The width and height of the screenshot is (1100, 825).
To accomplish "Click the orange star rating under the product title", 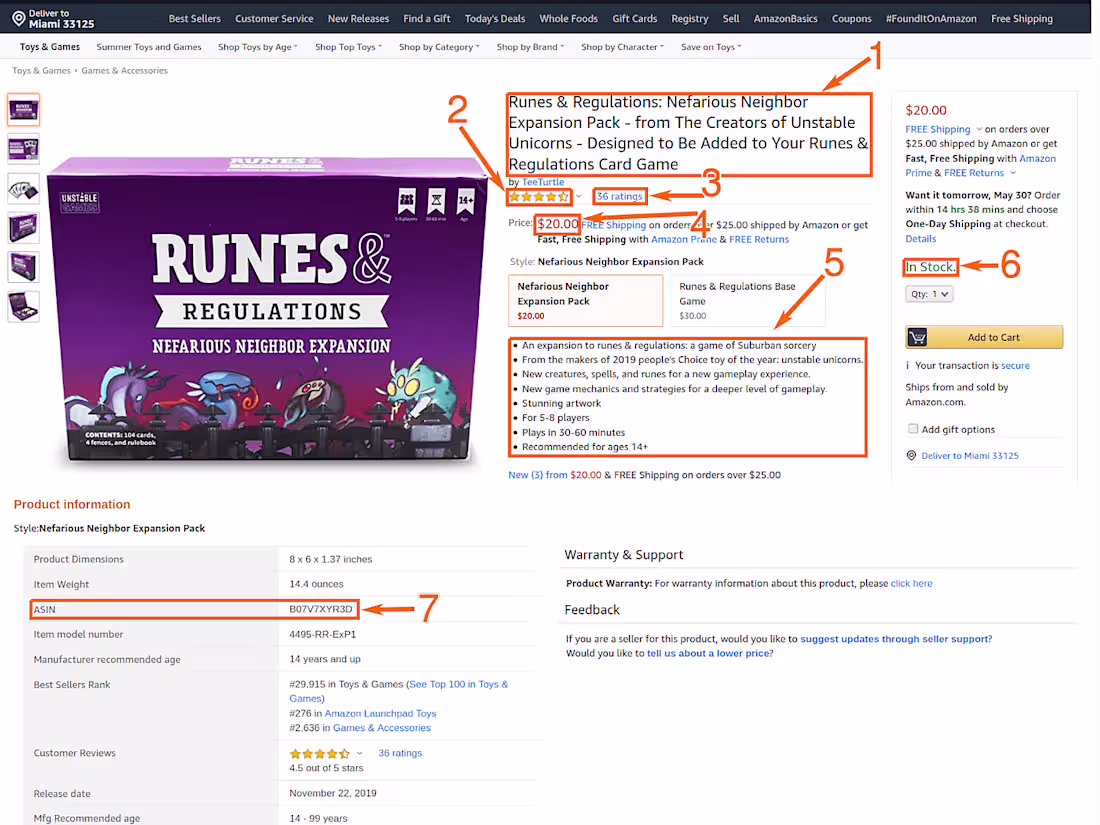I will pos(539,196).
